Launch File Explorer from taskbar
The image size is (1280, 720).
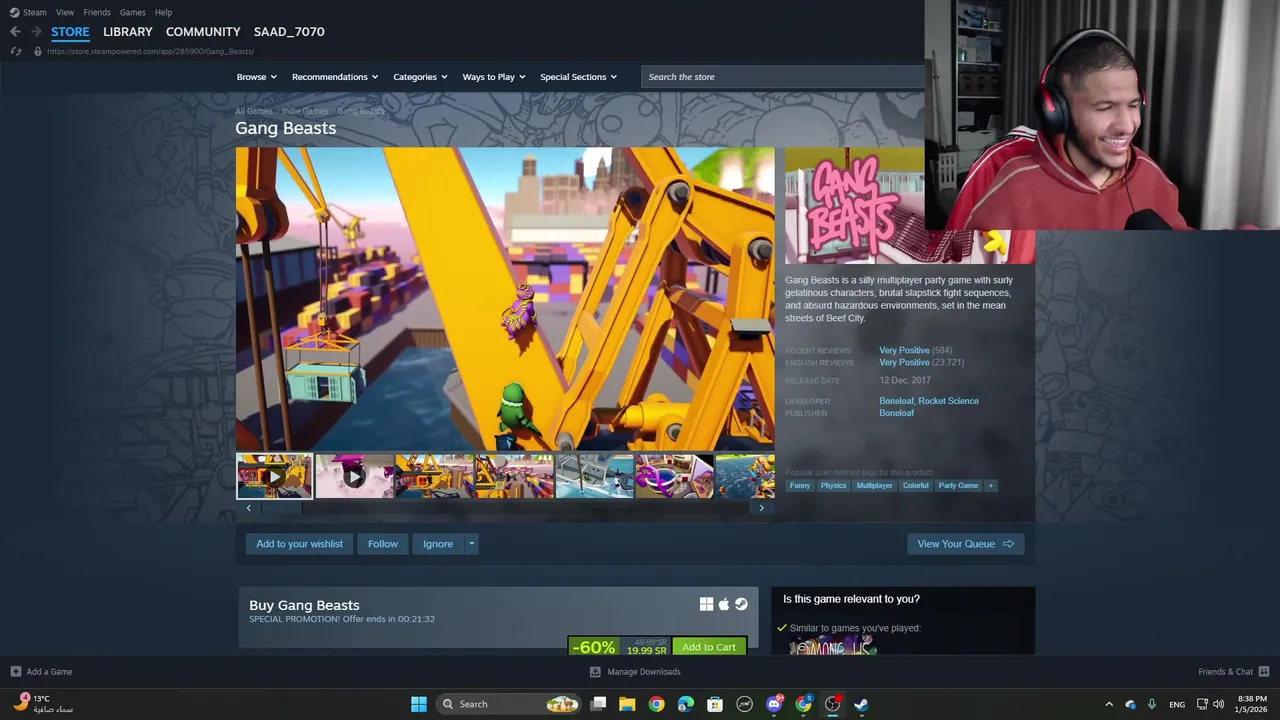[627, 704]
